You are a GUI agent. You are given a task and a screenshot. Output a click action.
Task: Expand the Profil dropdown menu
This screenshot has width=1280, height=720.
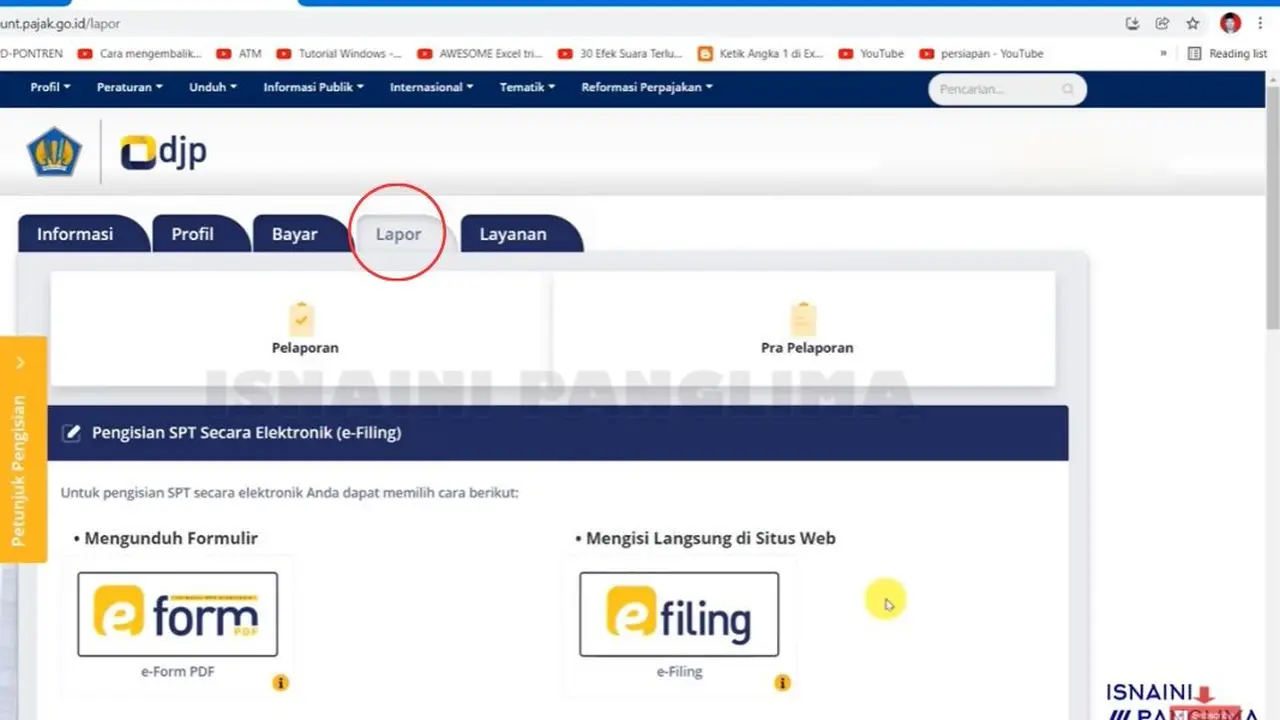coord(49,87)
